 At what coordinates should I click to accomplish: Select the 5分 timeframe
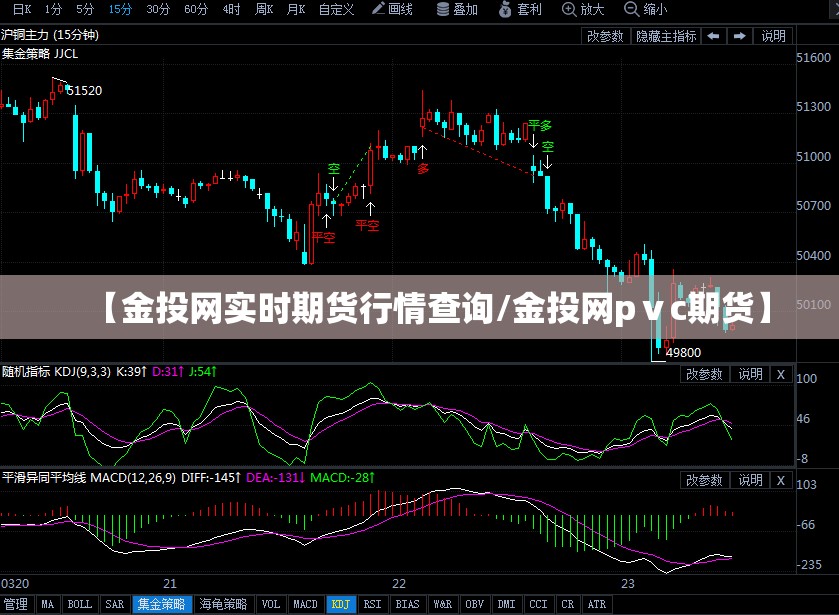[x=85, y=9]
